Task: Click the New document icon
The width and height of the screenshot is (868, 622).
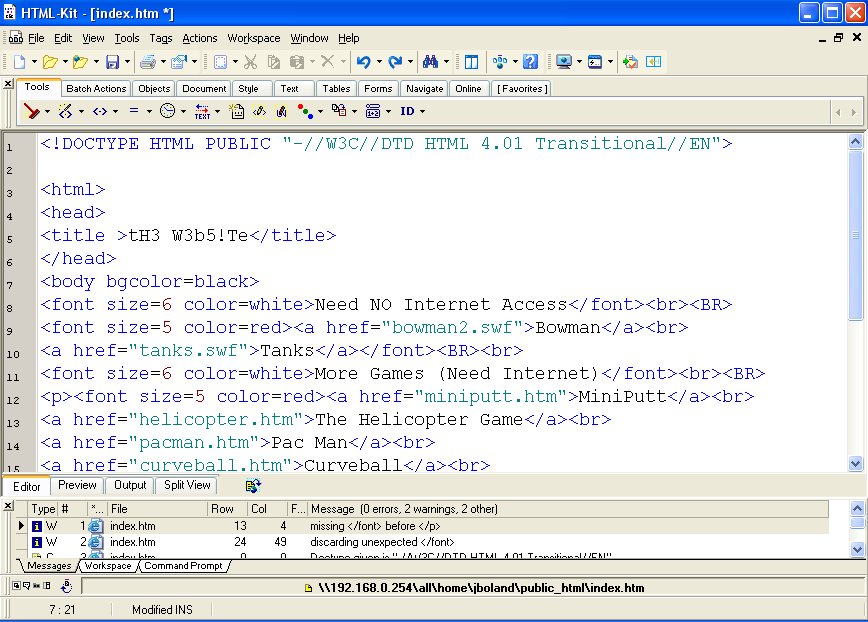Action: (x=20, y=61)
